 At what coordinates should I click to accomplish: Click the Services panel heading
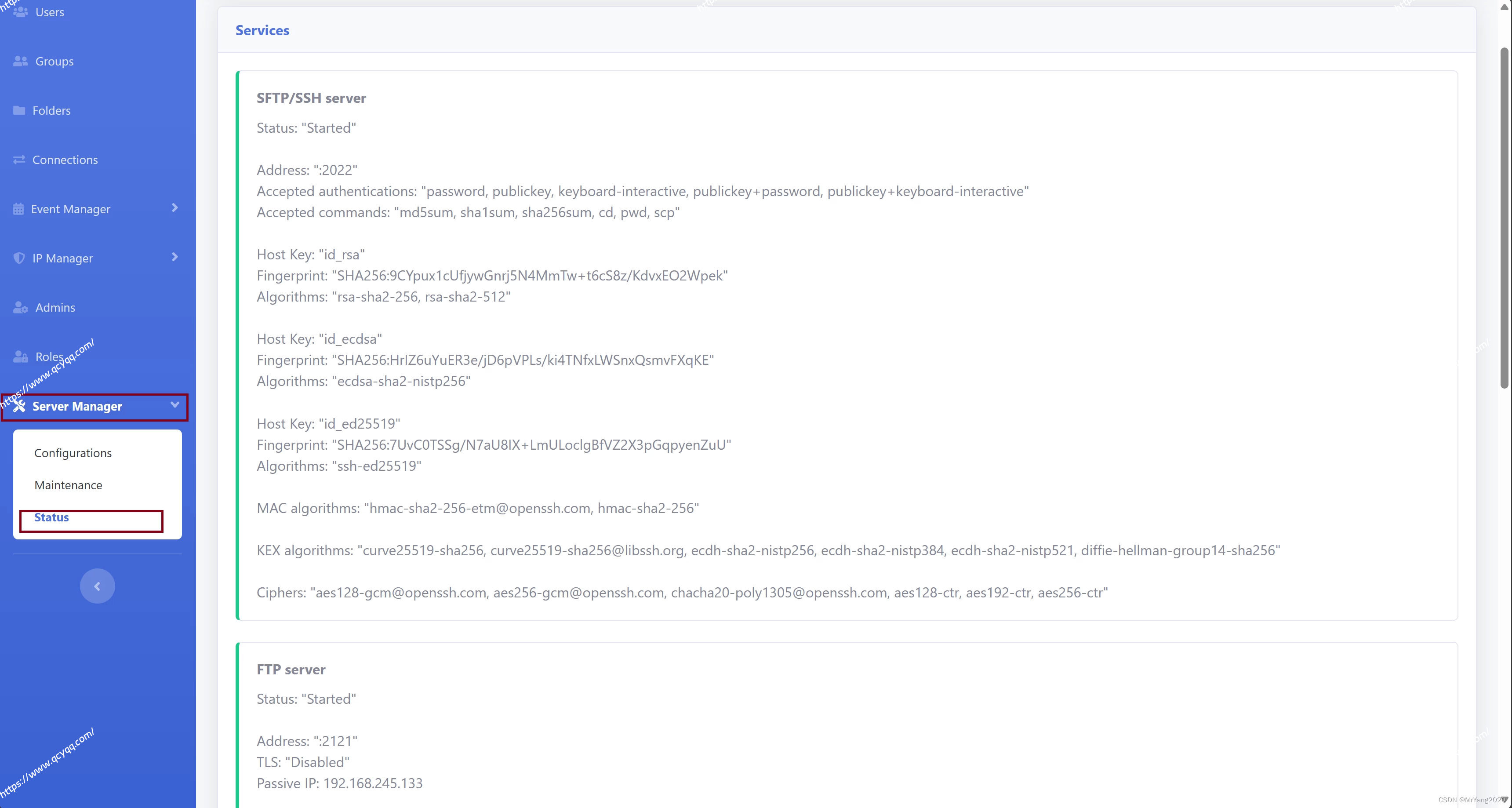[262, 30]
